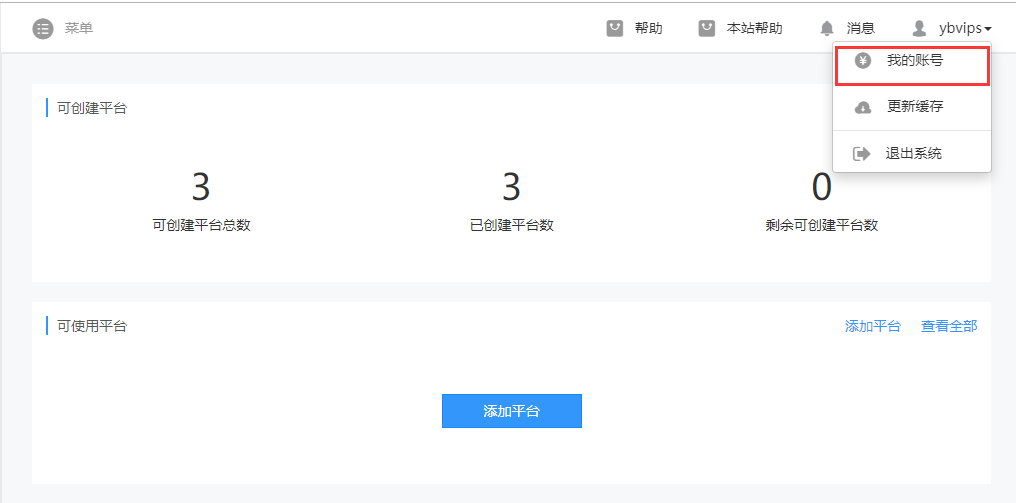Viewport: 1016px width, 503px height.
Task: Click the ybvips username text
Action: click(x=960, y=28)
